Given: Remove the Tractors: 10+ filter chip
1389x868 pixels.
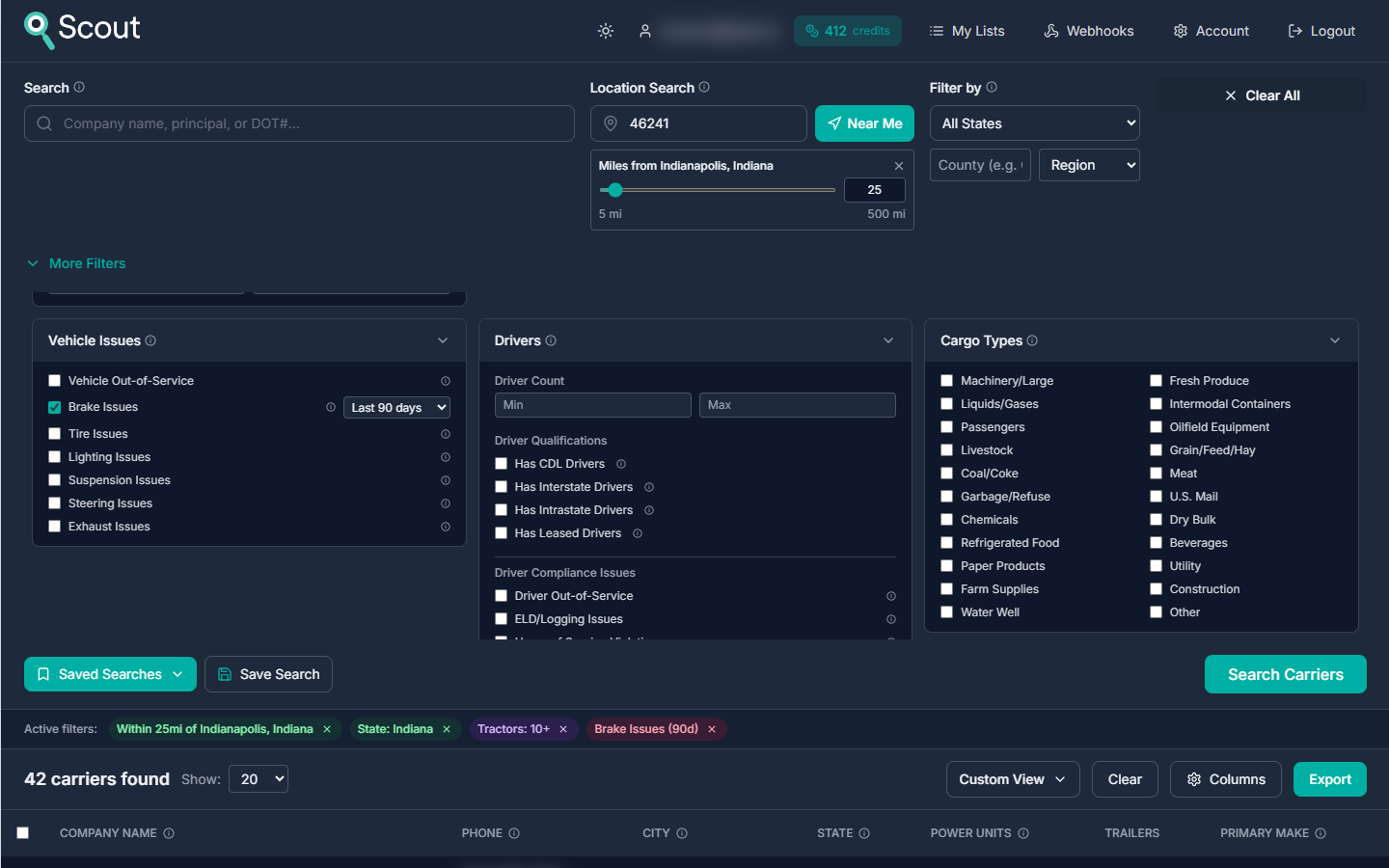Looking at the screenshot, I should (563, 729).
